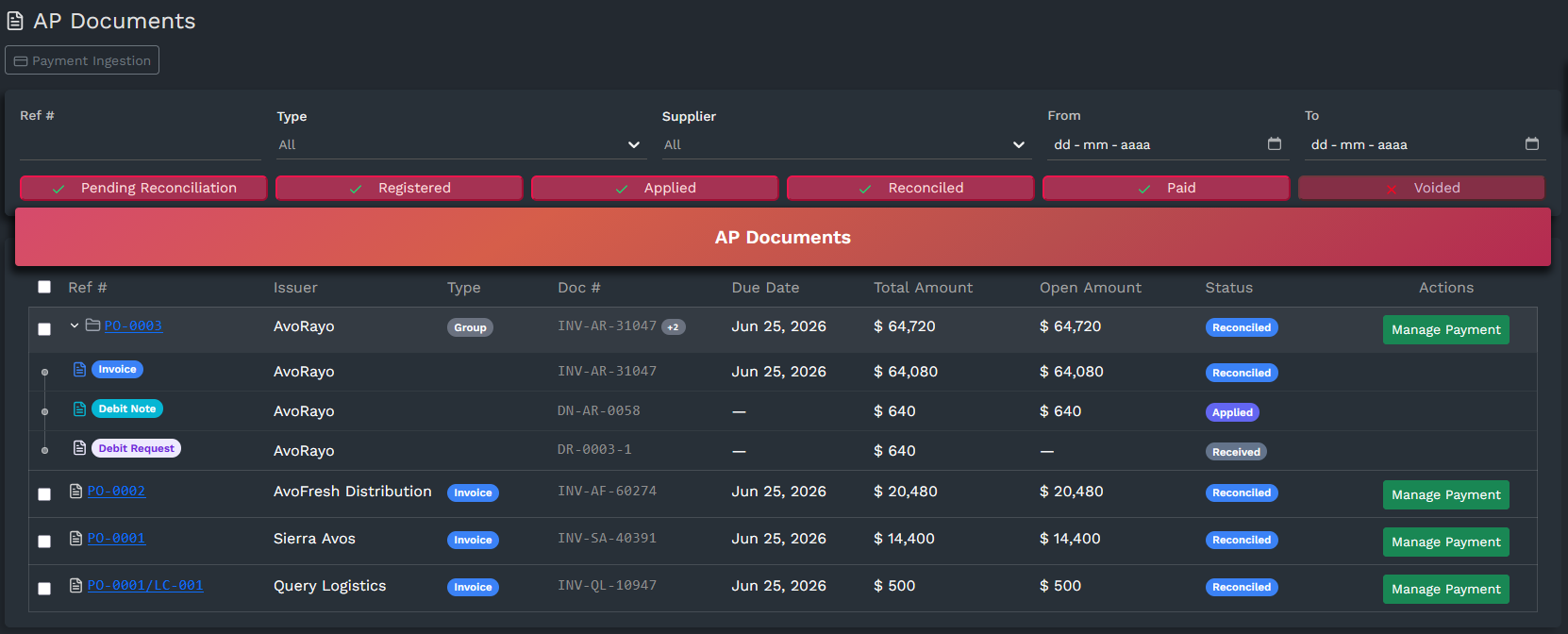Click the +2 badge next to INV-AR-31047
The width and height of the screenshot is (1568, 634).
tap(674, 327)
